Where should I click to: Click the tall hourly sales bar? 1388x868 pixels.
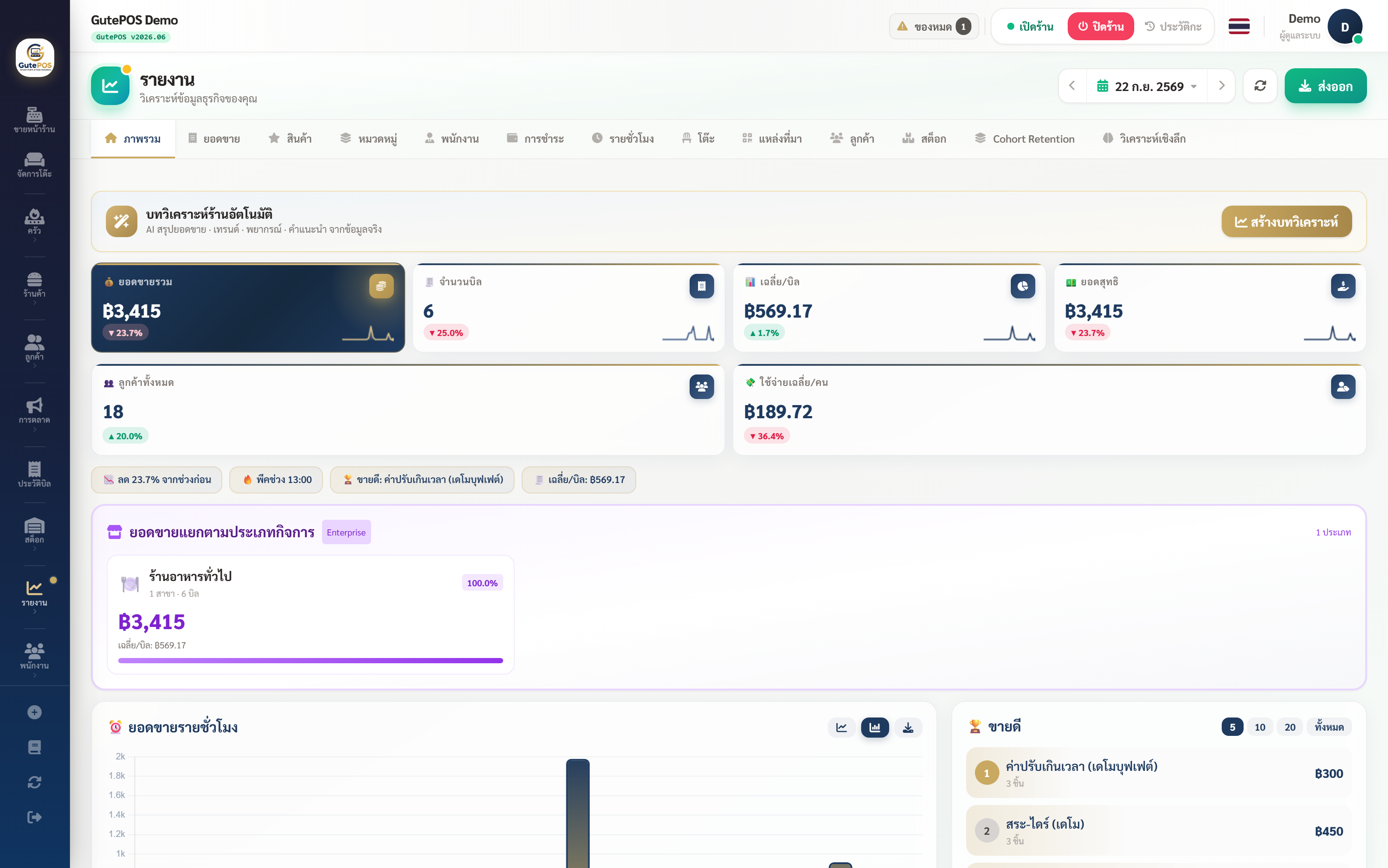(578, 813)
